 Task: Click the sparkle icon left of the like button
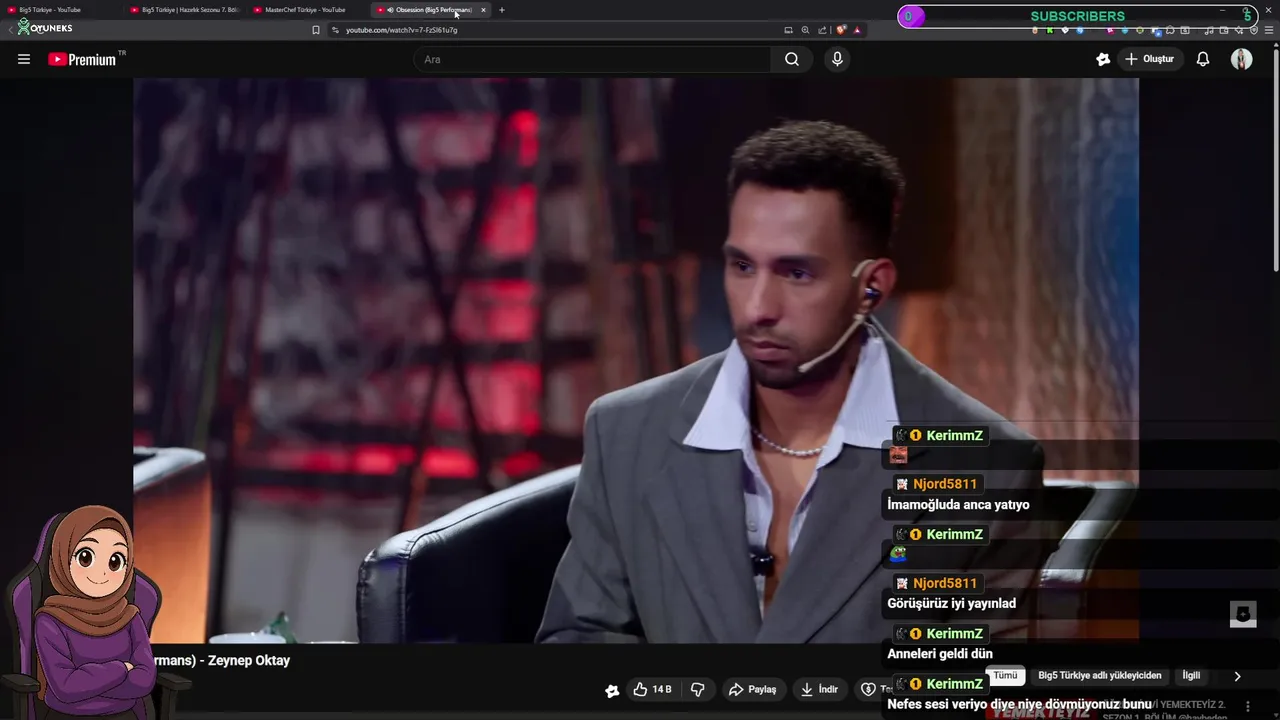click(612, 690)
